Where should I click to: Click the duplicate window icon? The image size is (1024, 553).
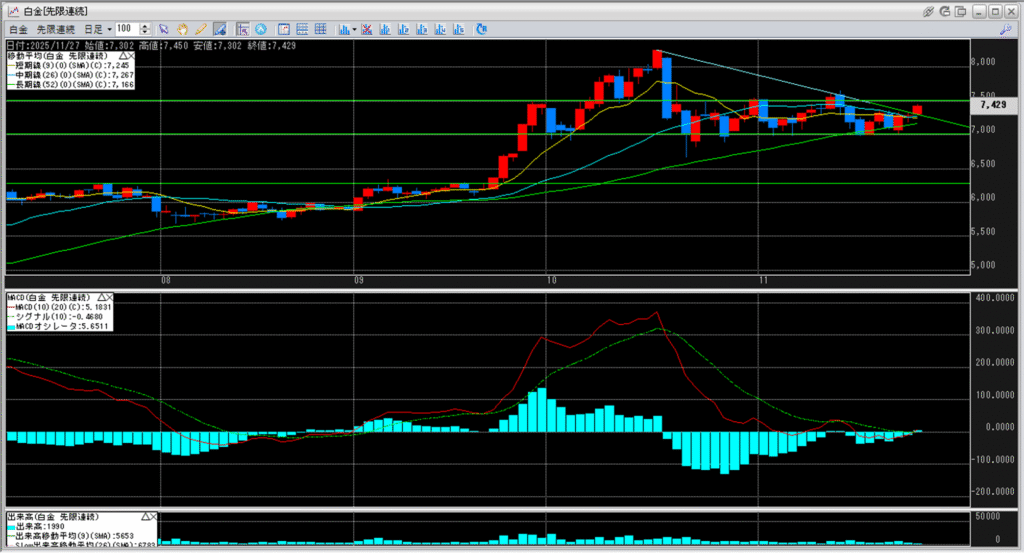(x=961, y=10)
